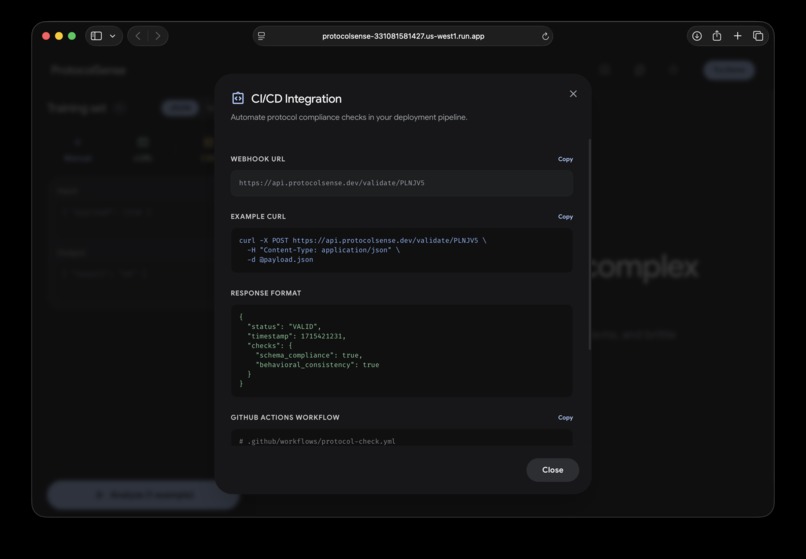The width and height of the screenshot is (806, 559).
Task: Click the '"status": "VALID"' line
Action: 284,327
